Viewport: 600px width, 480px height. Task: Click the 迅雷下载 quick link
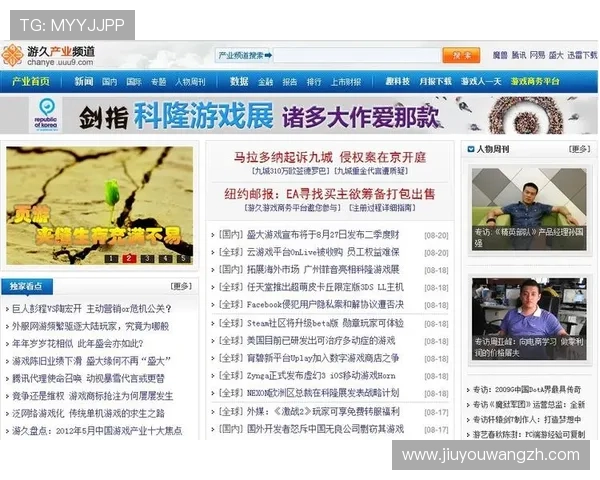(x=582, y=56)
